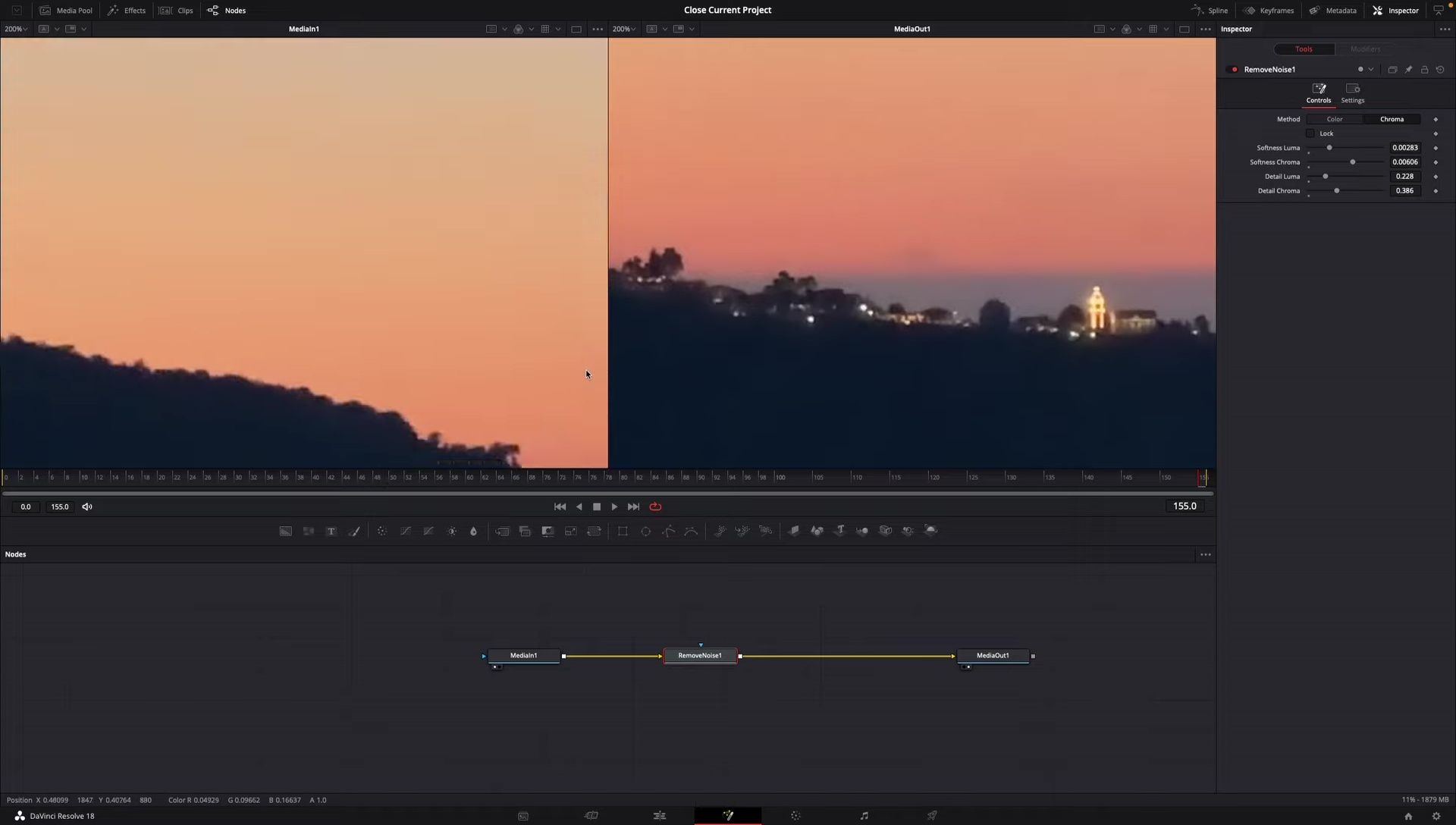Toggle keyframe diamond for Softness Chroma

click(x=1436, y=163)
